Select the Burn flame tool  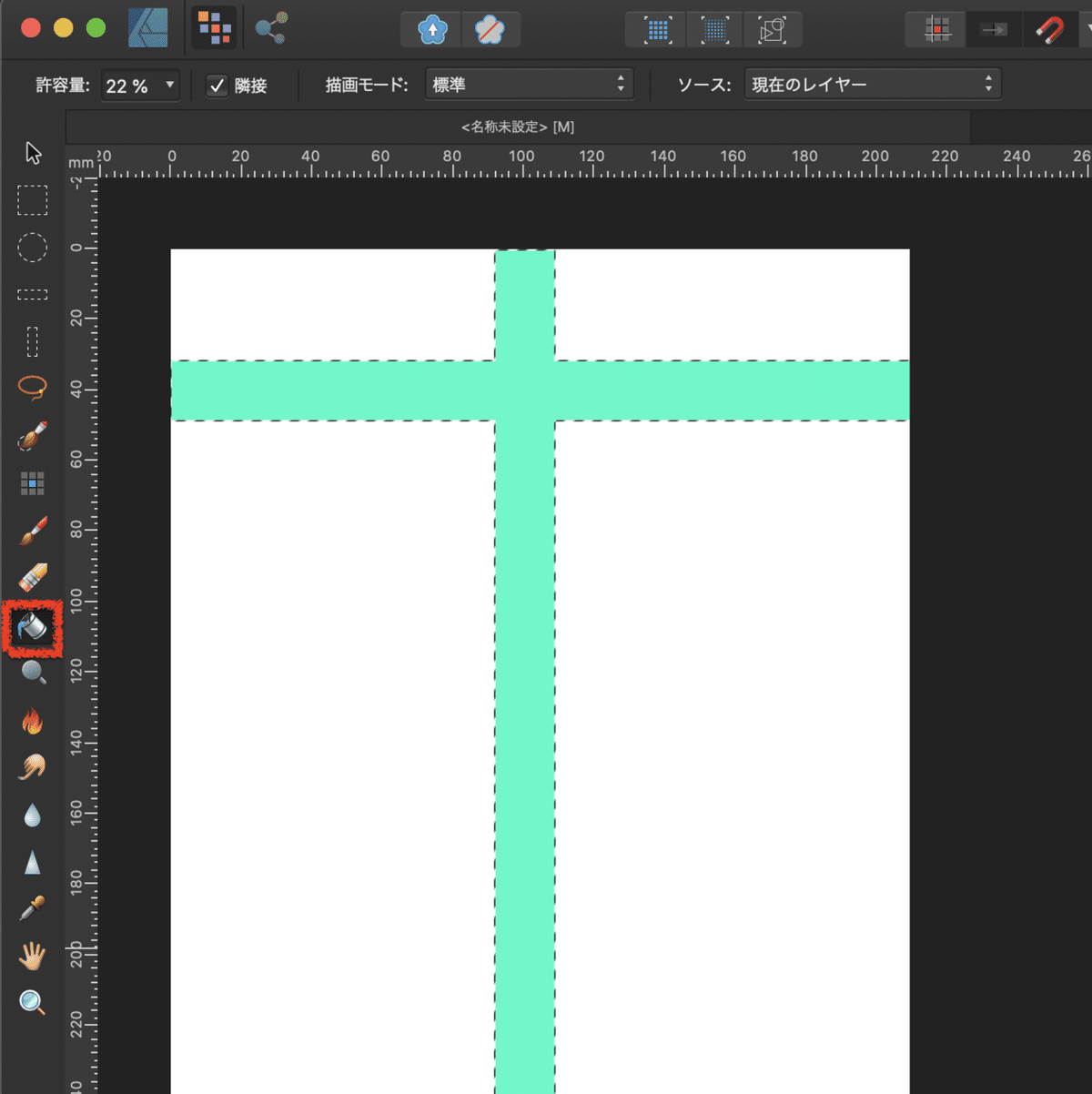[33, 721]
